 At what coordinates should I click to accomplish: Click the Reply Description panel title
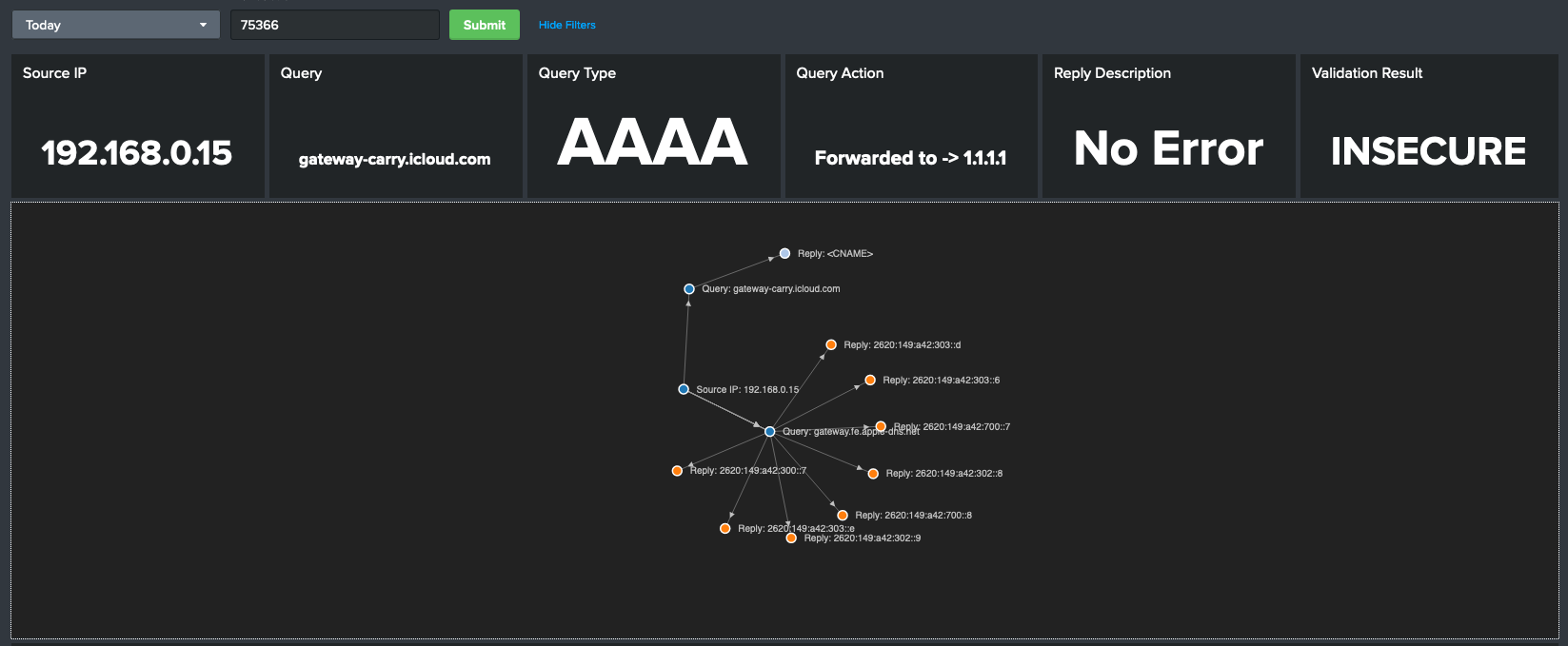click(x=1112, y=73)
